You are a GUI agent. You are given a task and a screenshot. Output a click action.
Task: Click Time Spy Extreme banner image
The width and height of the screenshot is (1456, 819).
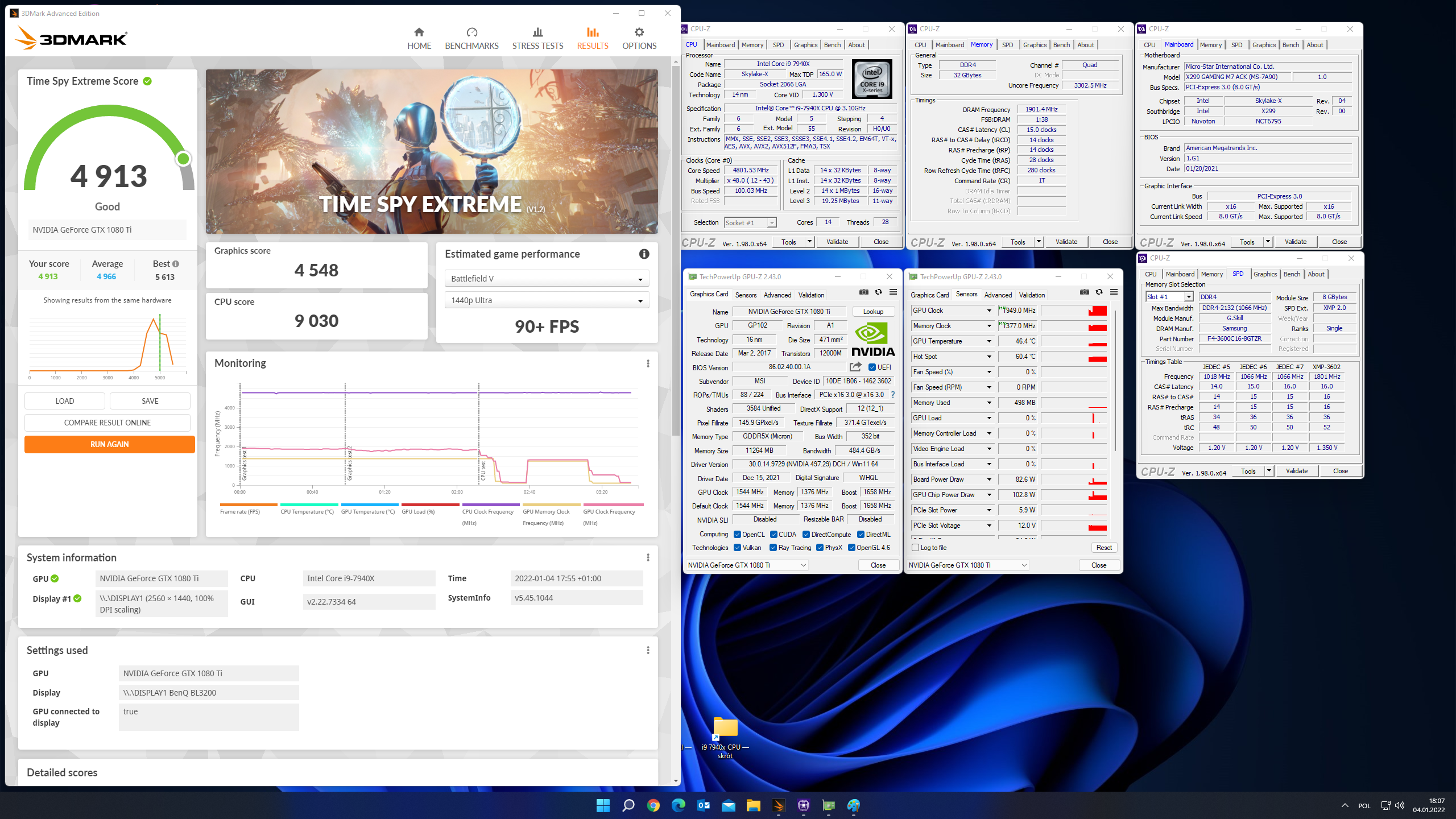[432, 151]
